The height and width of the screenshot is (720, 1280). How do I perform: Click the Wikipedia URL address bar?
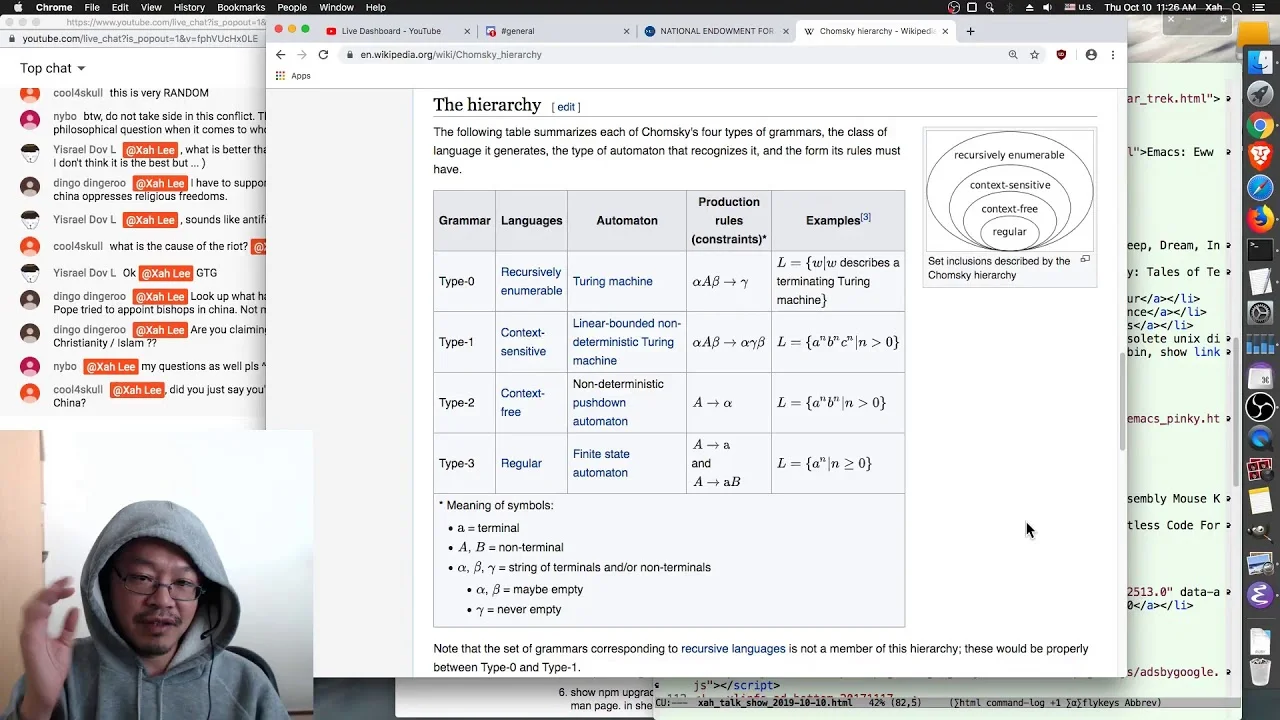click(x=680, y=55)
